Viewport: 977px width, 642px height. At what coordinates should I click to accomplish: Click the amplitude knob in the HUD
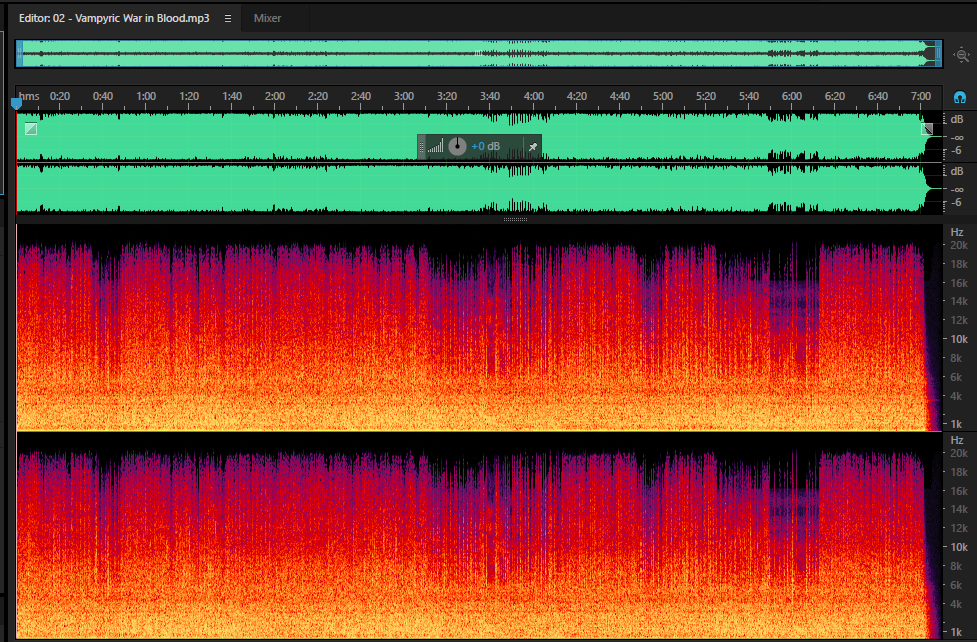457,146
